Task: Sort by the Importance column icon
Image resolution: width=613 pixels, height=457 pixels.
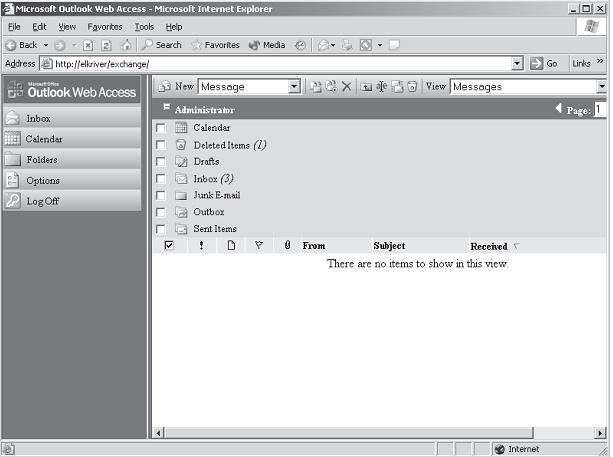Action: pyautogui.click(x=201, y=246)
